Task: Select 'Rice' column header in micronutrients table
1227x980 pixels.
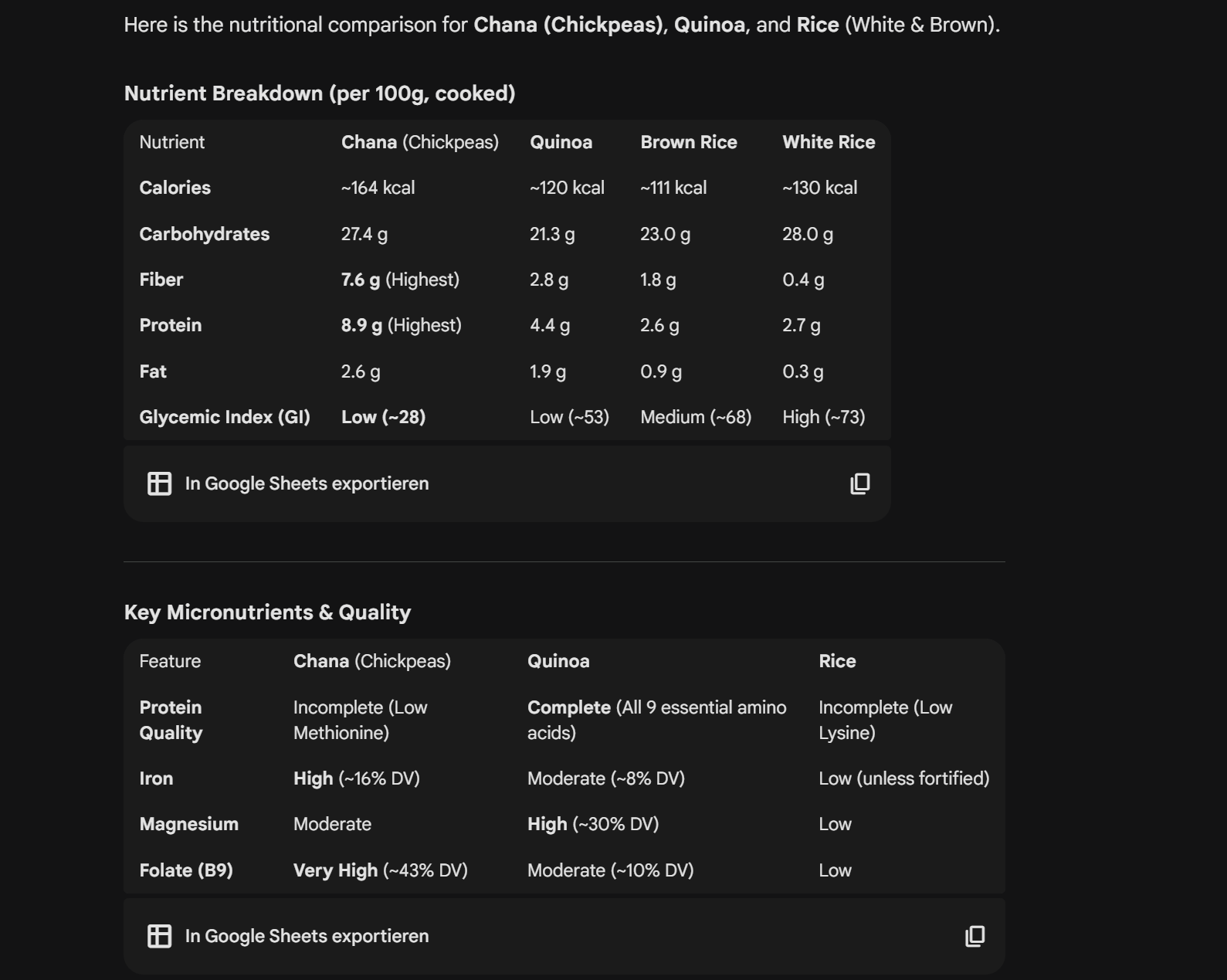Action: [837, 661]
